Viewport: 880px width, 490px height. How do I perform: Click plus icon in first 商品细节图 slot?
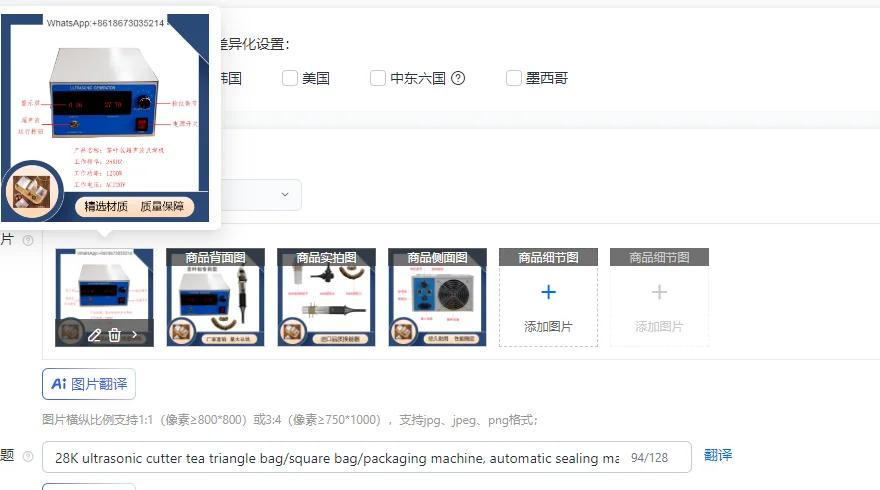tap(548, 292)
